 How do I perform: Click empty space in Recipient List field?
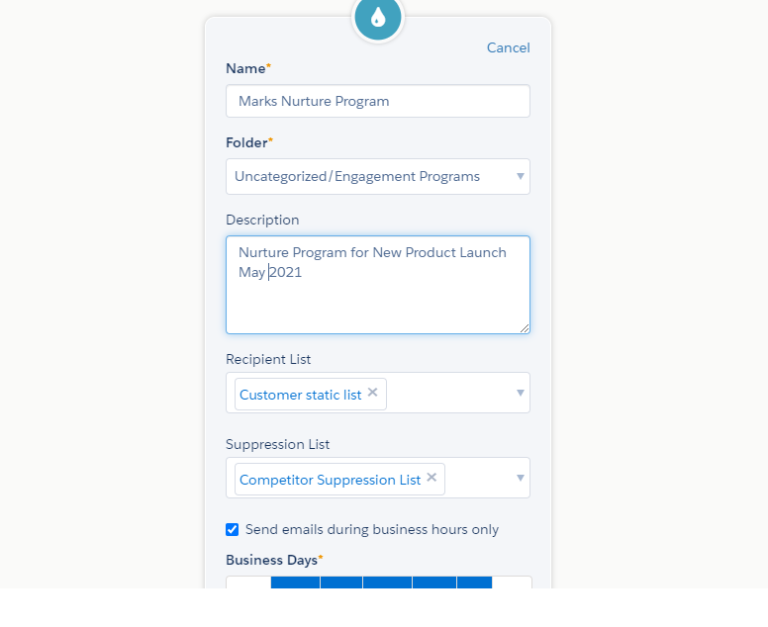point(450,393)
